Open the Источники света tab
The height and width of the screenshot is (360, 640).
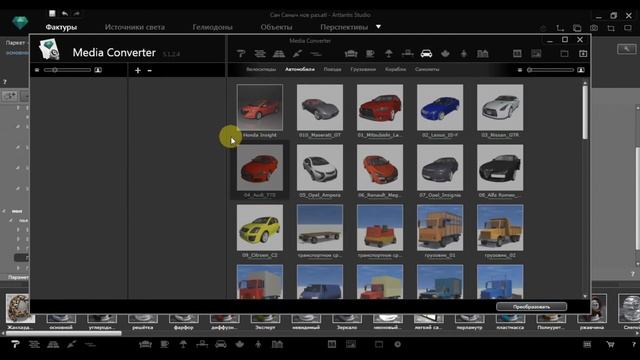point(135,27)
